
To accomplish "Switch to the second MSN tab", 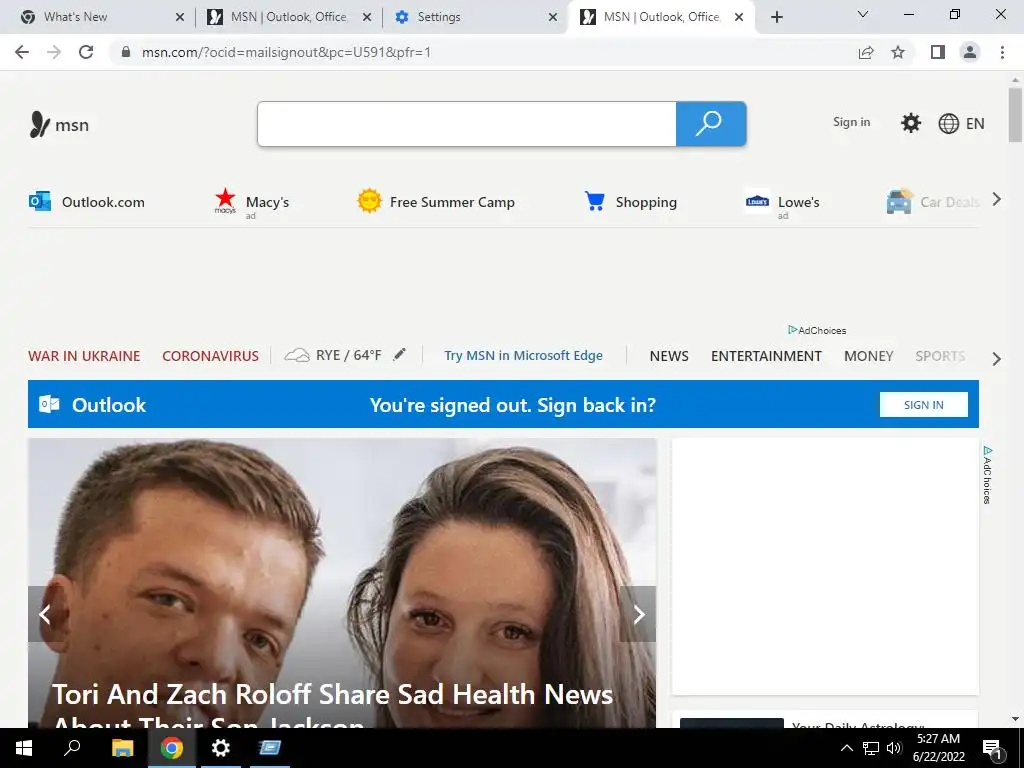I will (x=662, y=17).
